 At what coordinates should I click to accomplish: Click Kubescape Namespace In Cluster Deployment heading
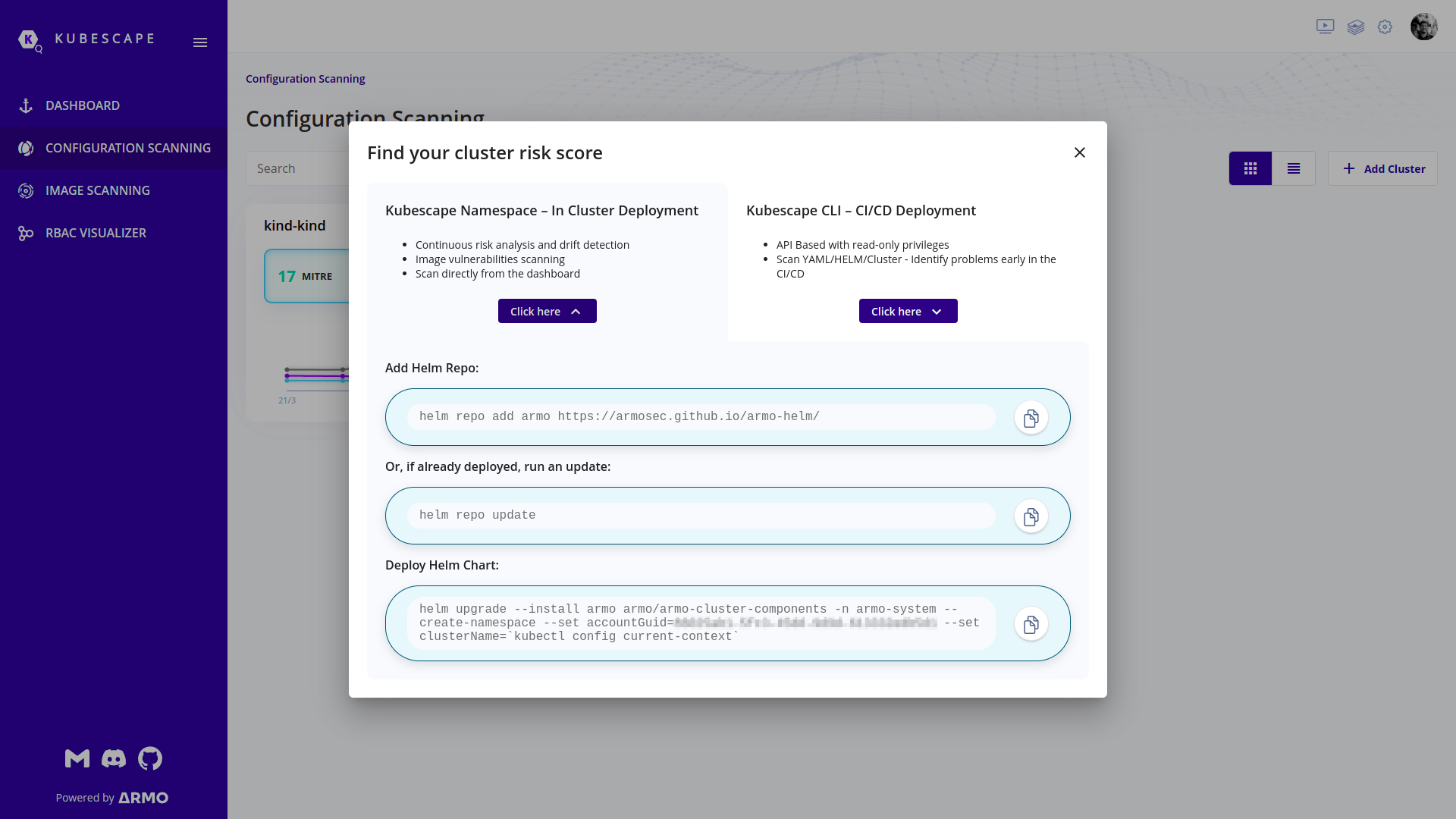[541, 210]
